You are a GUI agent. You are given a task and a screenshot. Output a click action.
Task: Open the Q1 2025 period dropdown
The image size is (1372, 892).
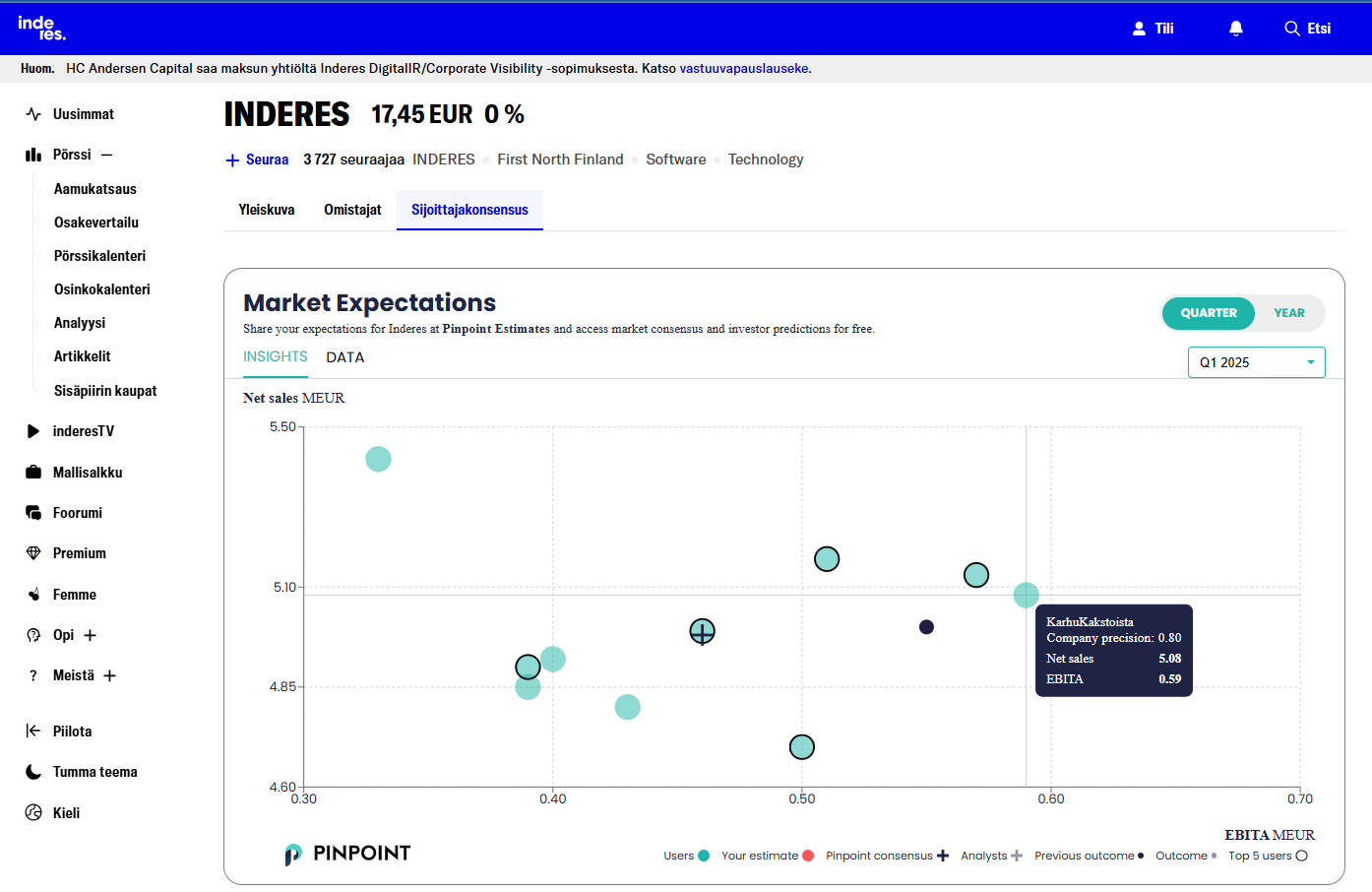1257,362
